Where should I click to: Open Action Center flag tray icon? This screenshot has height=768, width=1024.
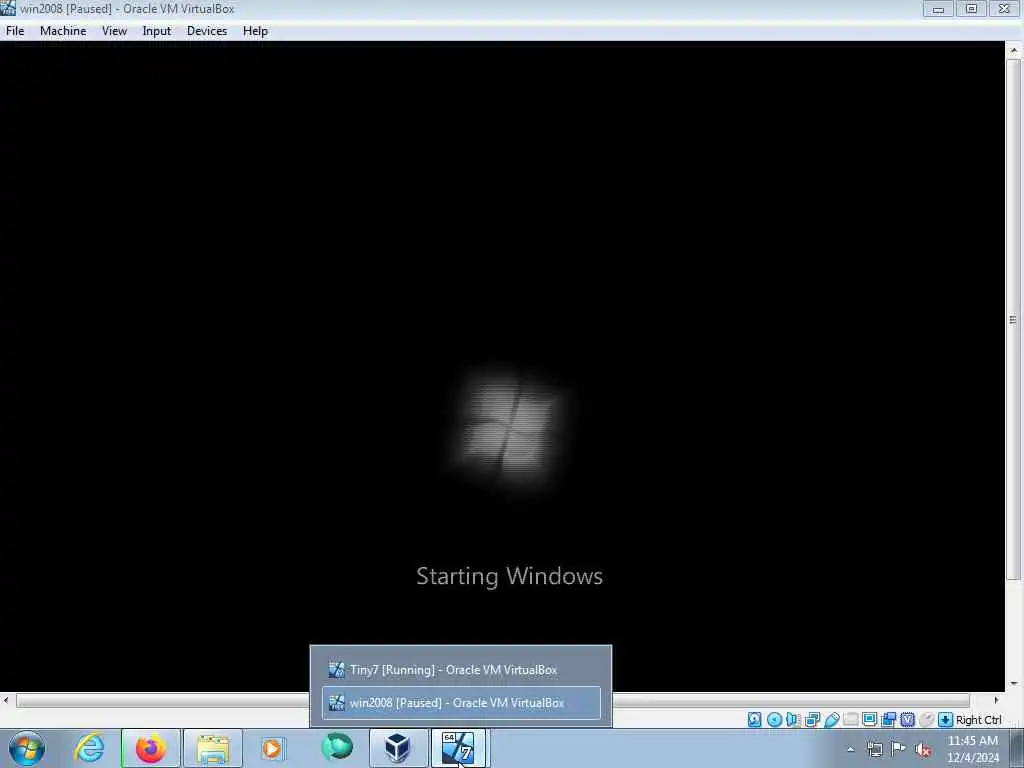coord(899,750)
